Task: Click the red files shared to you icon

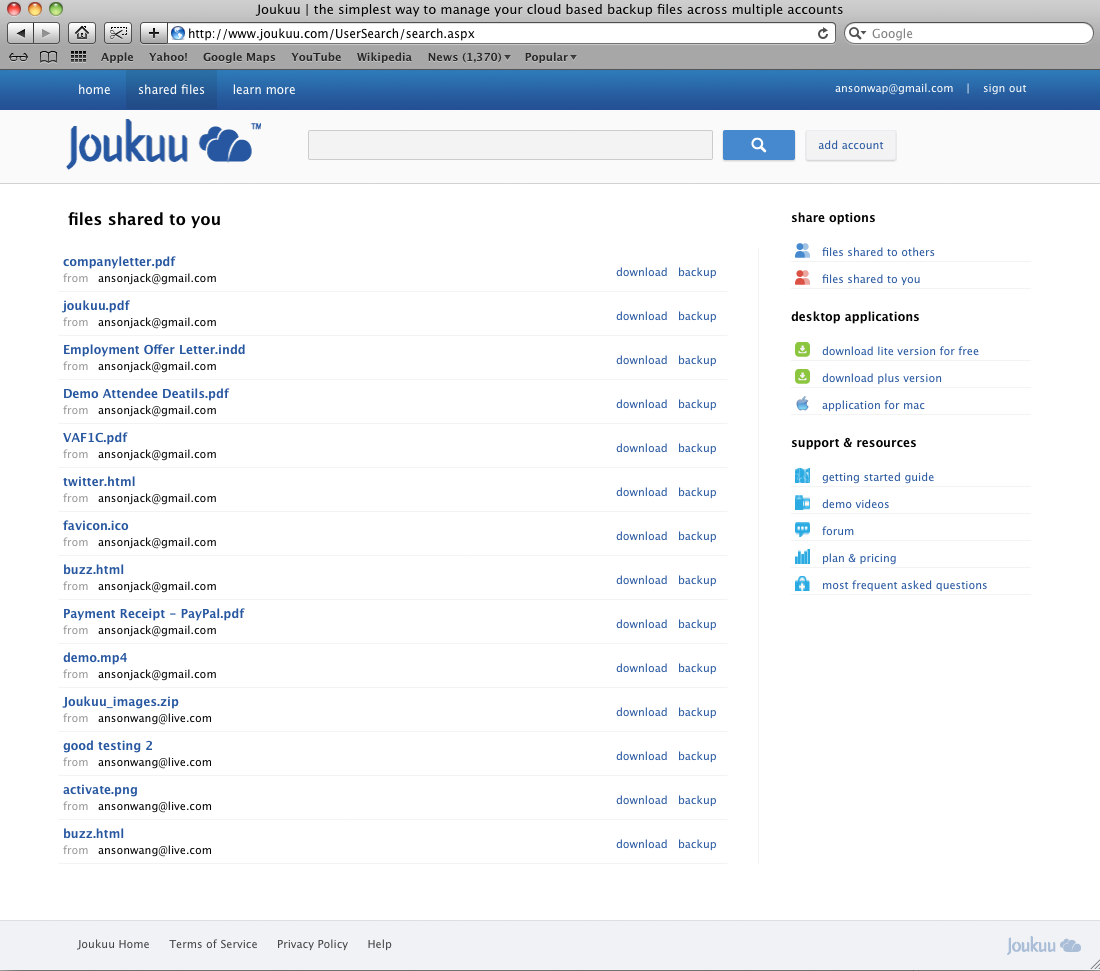Action: pyautogui.click(x=803, y=278)
